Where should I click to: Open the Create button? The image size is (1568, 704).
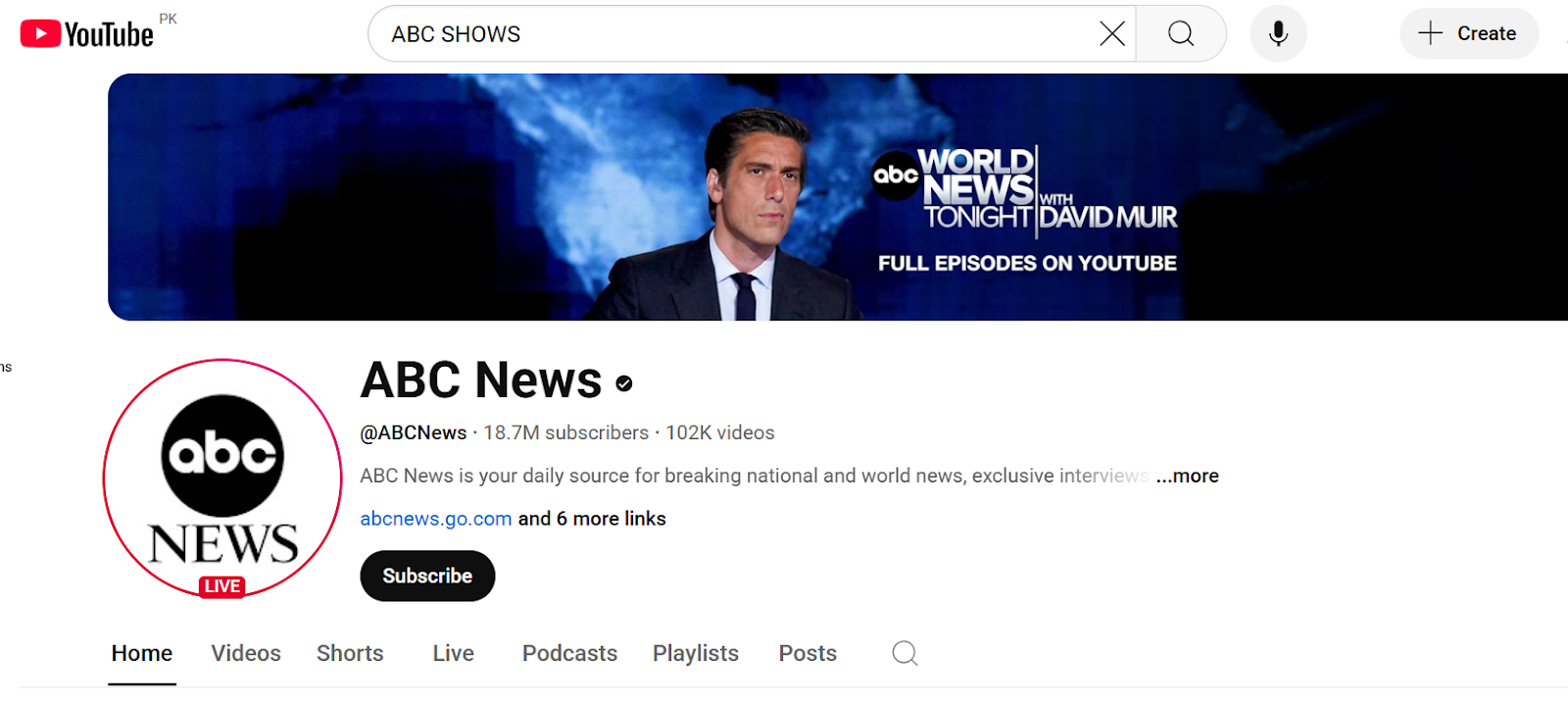click(x=1469, y=33)
